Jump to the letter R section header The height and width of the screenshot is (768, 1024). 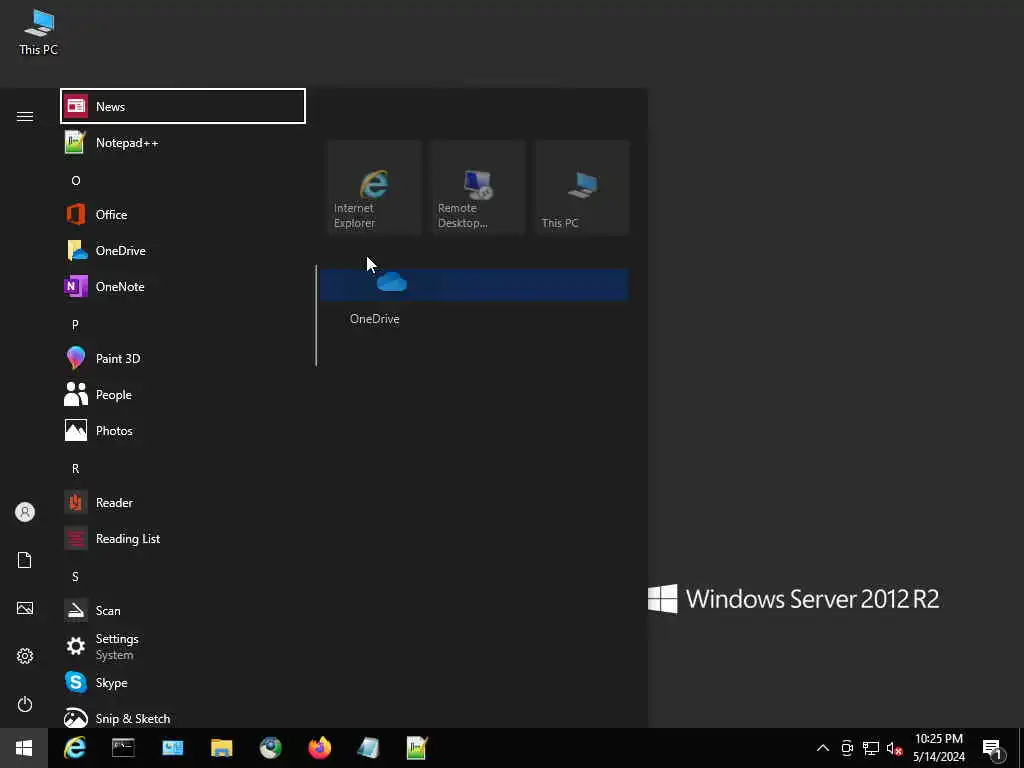pyautogui.click(x=75, y=468)
